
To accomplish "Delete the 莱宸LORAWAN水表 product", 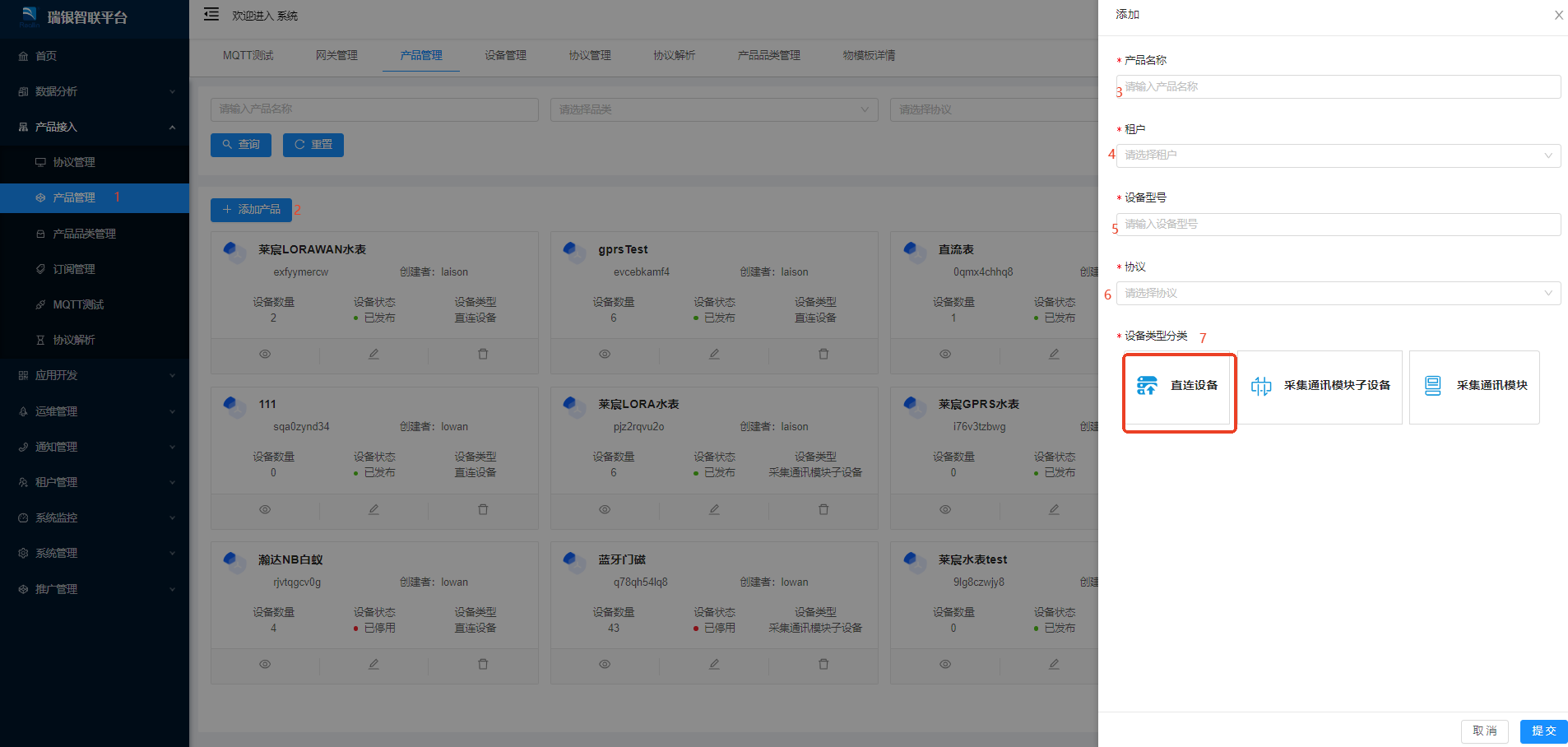I will pos(483,354).
